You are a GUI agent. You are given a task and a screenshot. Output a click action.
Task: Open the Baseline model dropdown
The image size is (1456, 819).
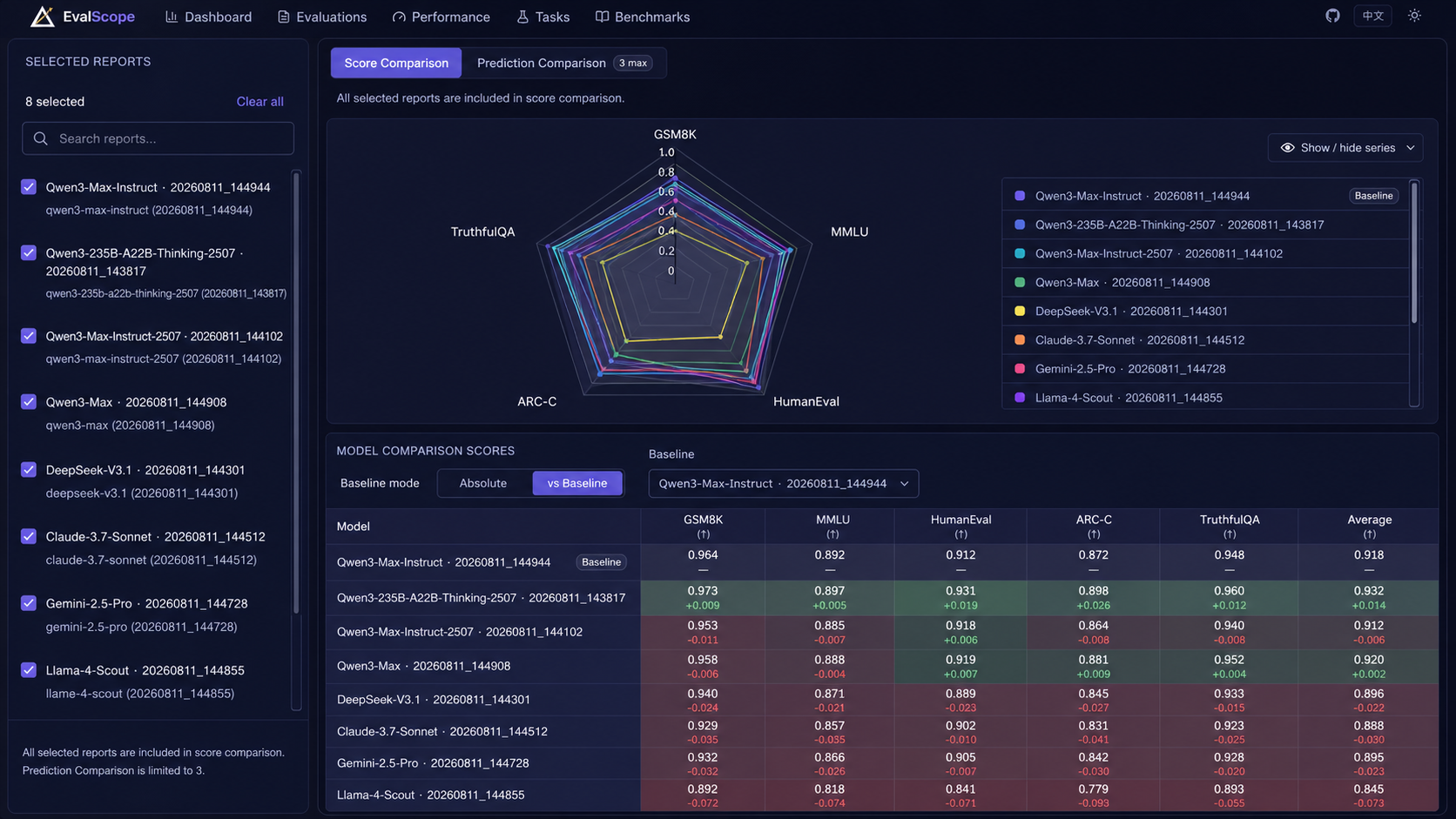784,483
